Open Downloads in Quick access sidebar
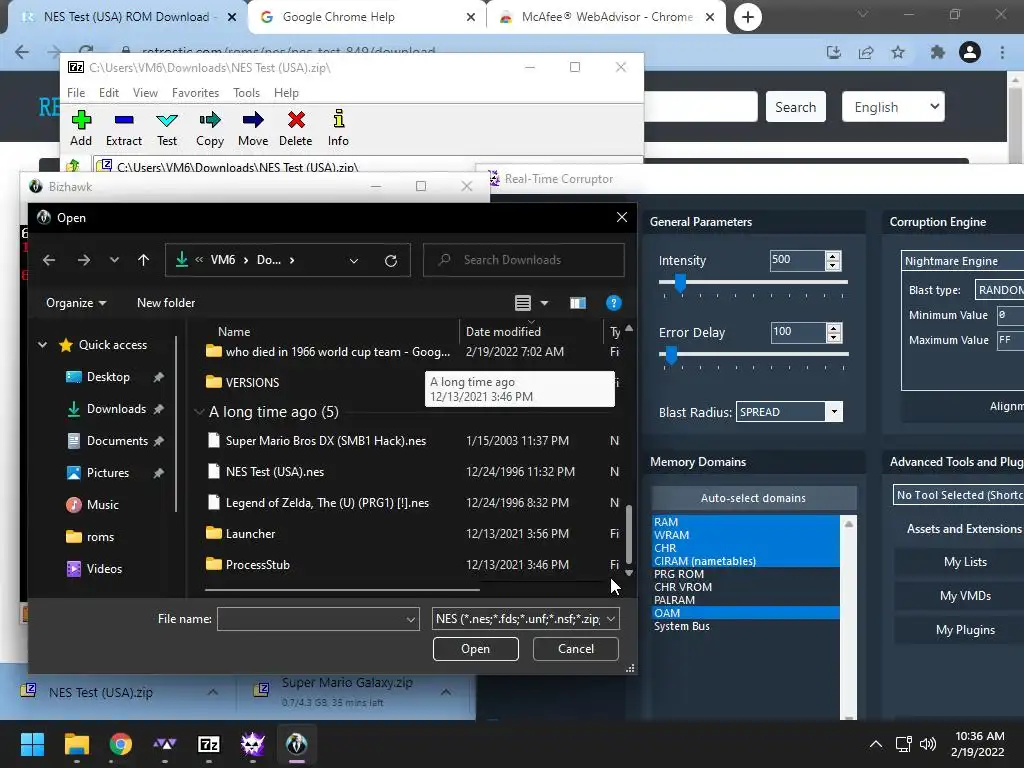1024x768 pixels. pyautogui.click(x=116, y=409)
